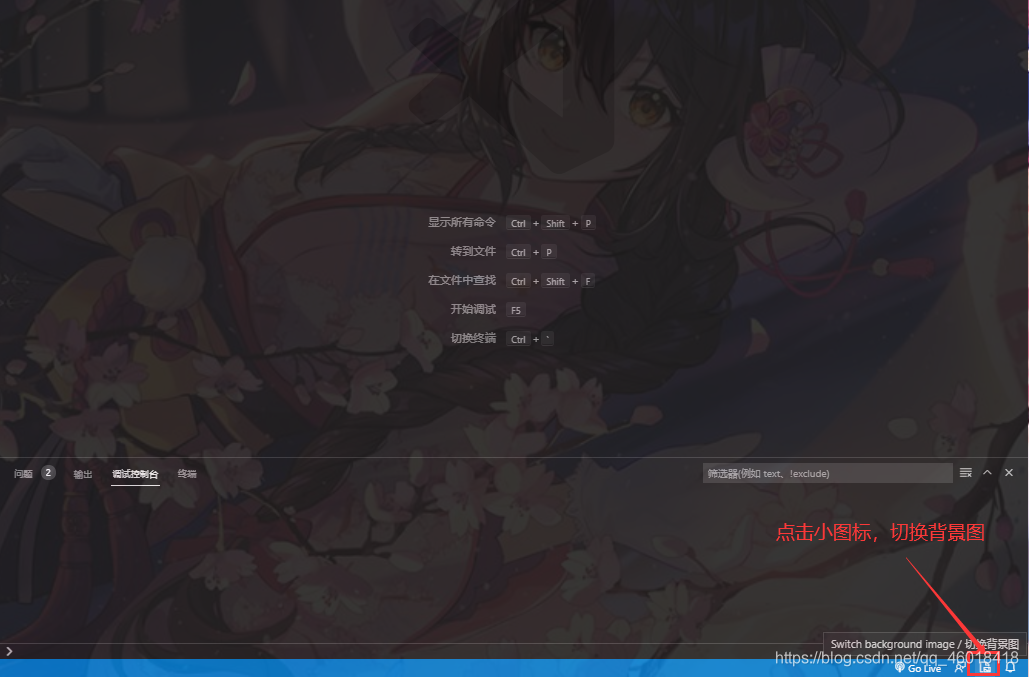Click the 显示所有命令 shortcut text

pyautogui.click(x=462, y=222)
